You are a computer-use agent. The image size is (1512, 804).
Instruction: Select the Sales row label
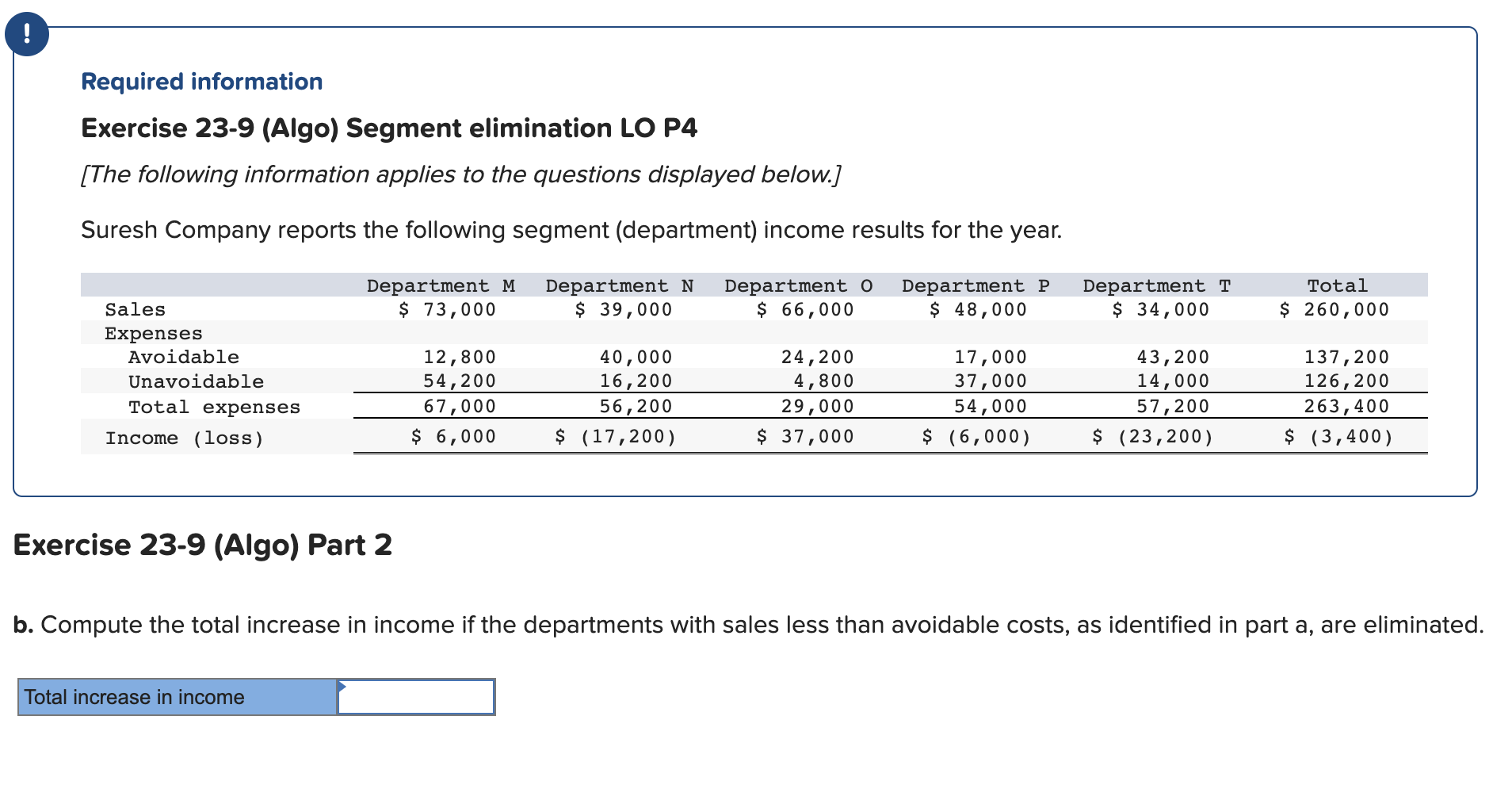tap(134, 309)
